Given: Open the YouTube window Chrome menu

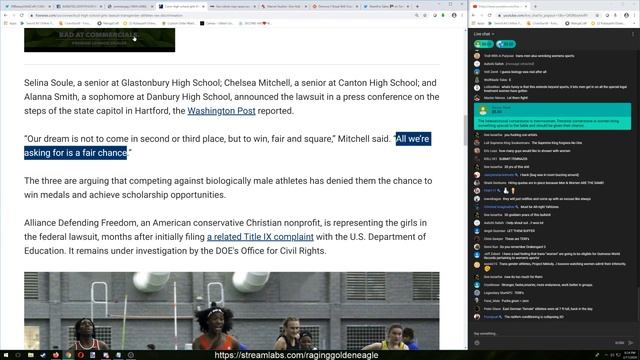Looking at the screenshot, I should (x=635, y=15).
